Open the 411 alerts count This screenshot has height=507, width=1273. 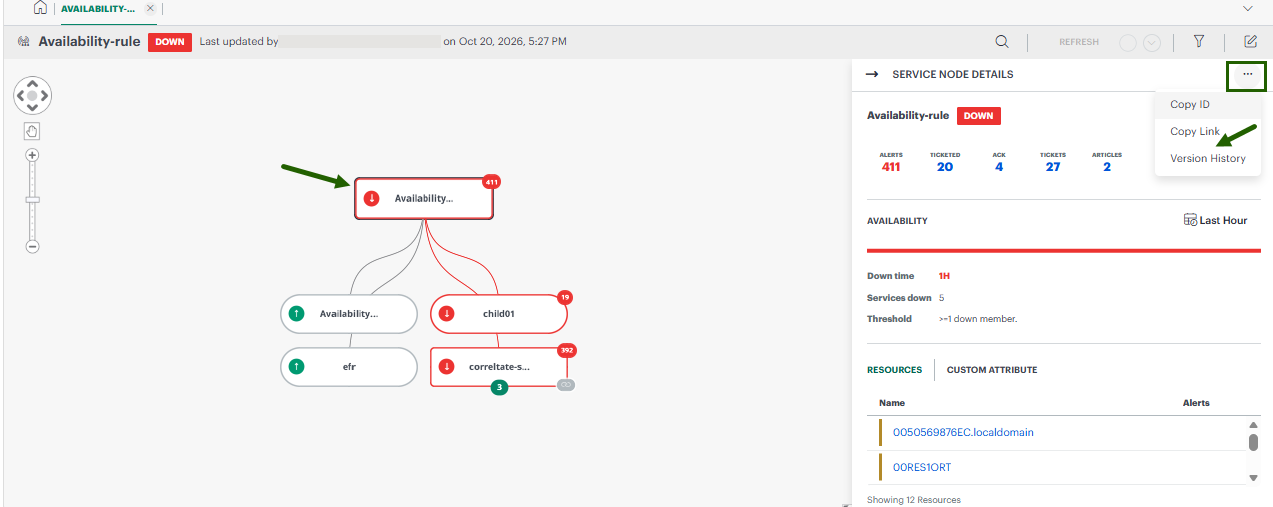(x=891, y=167)
